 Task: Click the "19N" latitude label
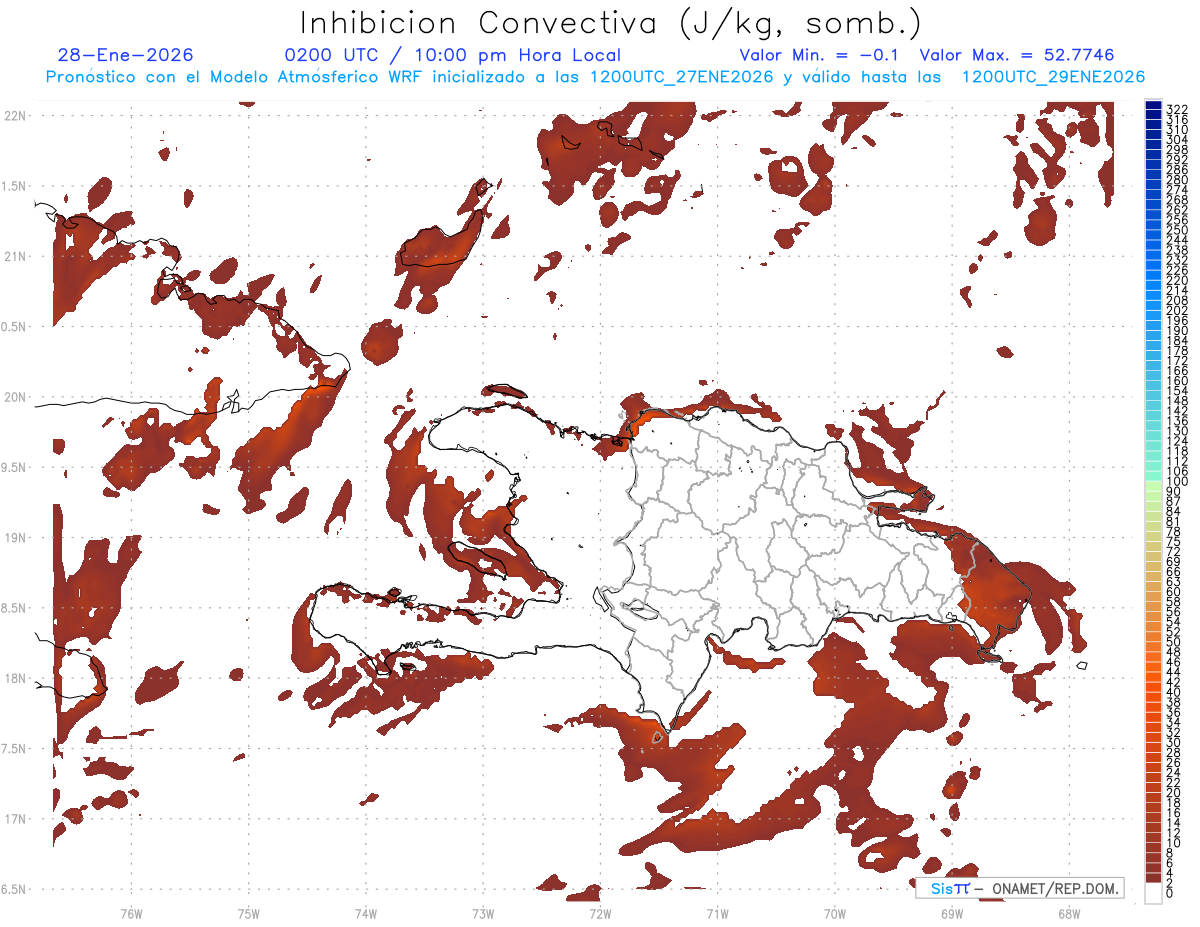coord(14,537)
